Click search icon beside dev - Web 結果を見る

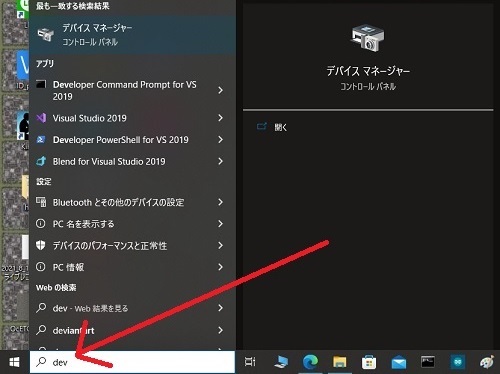click(x=41, y=308)
